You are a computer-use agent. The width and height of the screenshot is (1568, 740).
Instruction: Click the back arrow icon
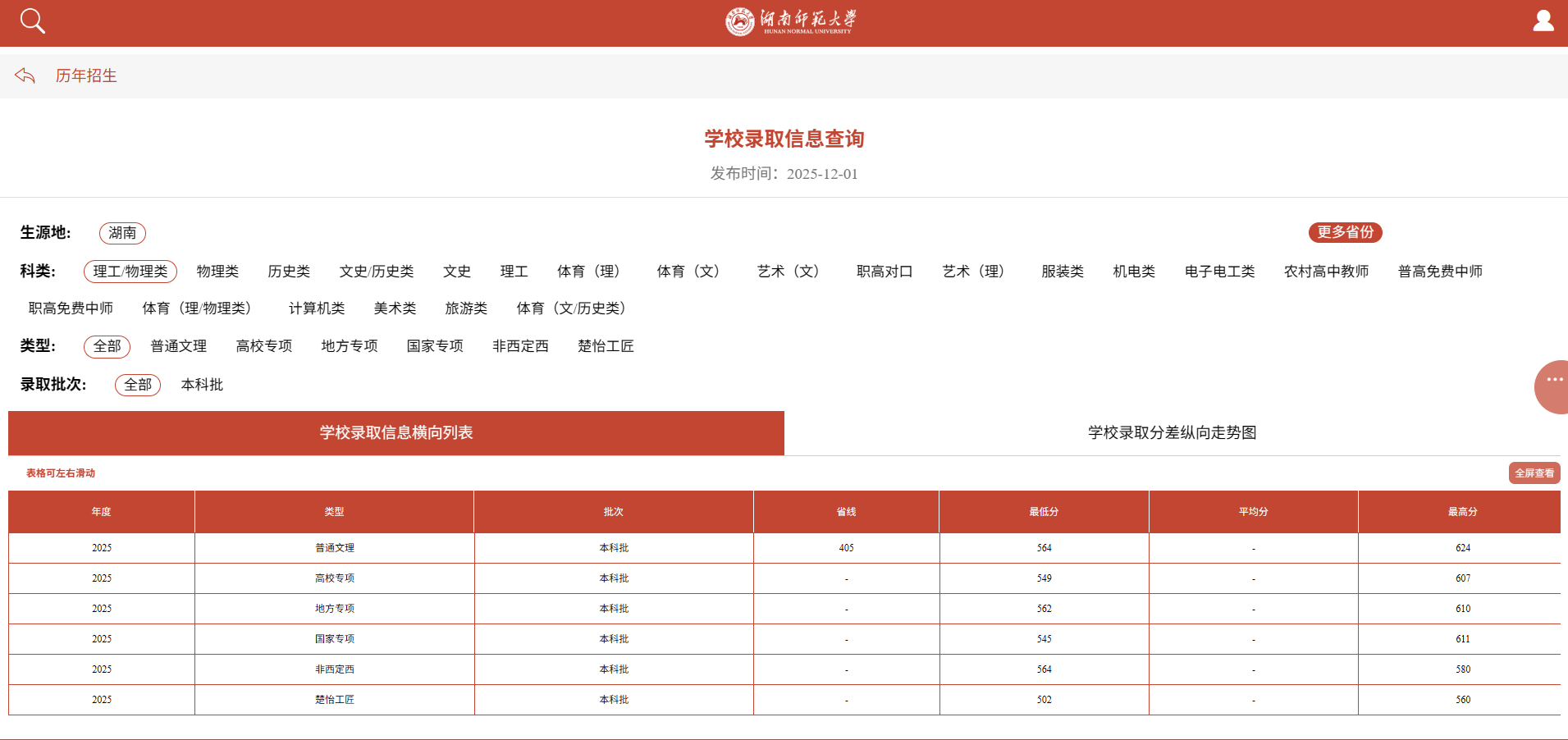coord(25,75)
